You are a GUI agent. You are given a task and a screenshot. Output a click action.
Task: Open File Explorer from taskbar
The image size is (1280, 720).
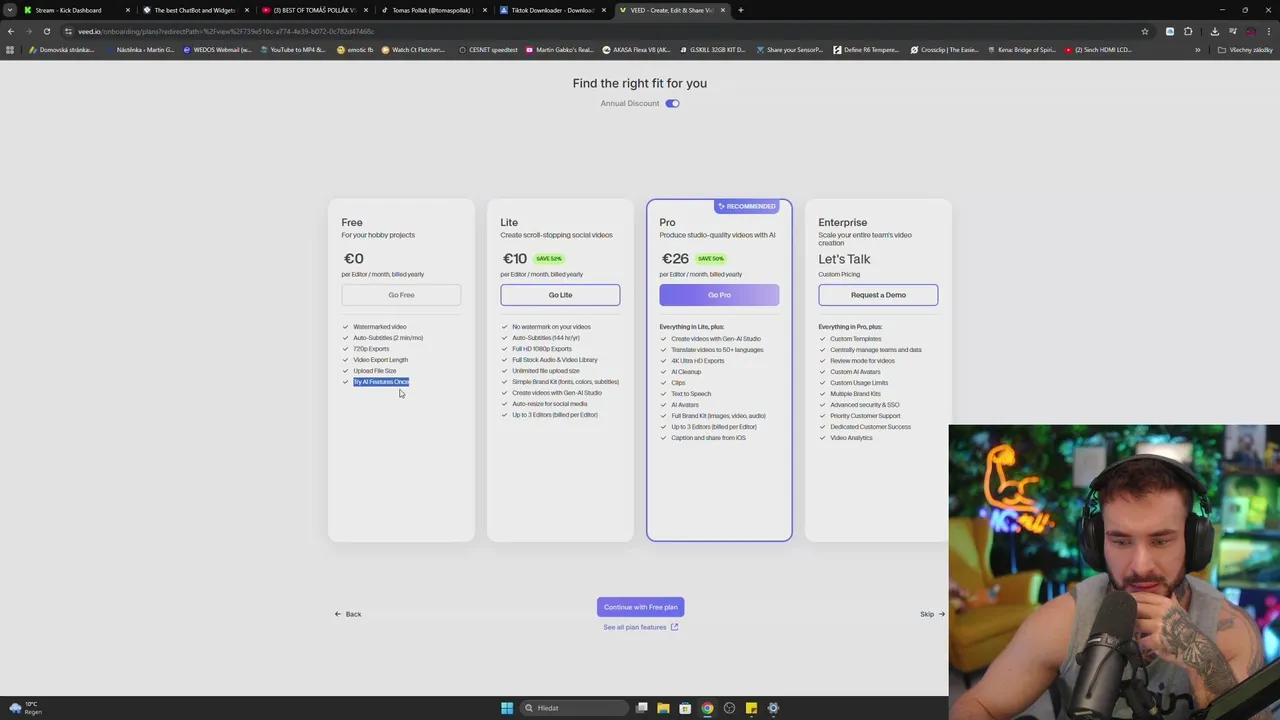[663, 708]
